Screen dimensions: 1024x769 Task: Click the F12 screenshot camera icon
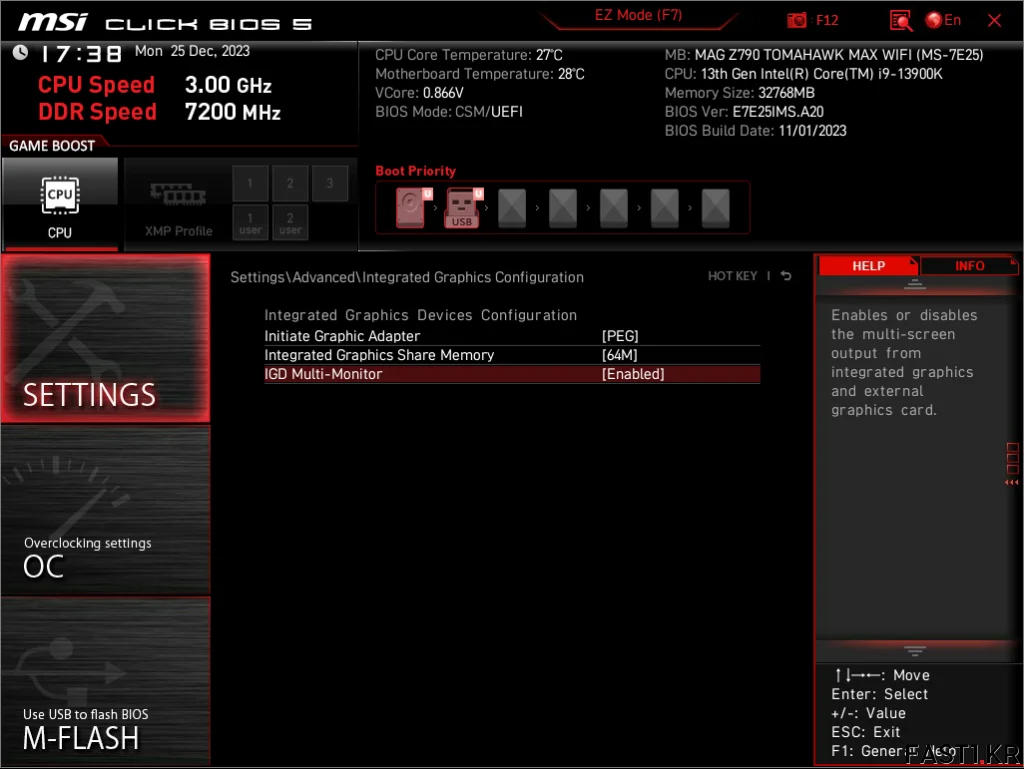click(x=796, y=20)
